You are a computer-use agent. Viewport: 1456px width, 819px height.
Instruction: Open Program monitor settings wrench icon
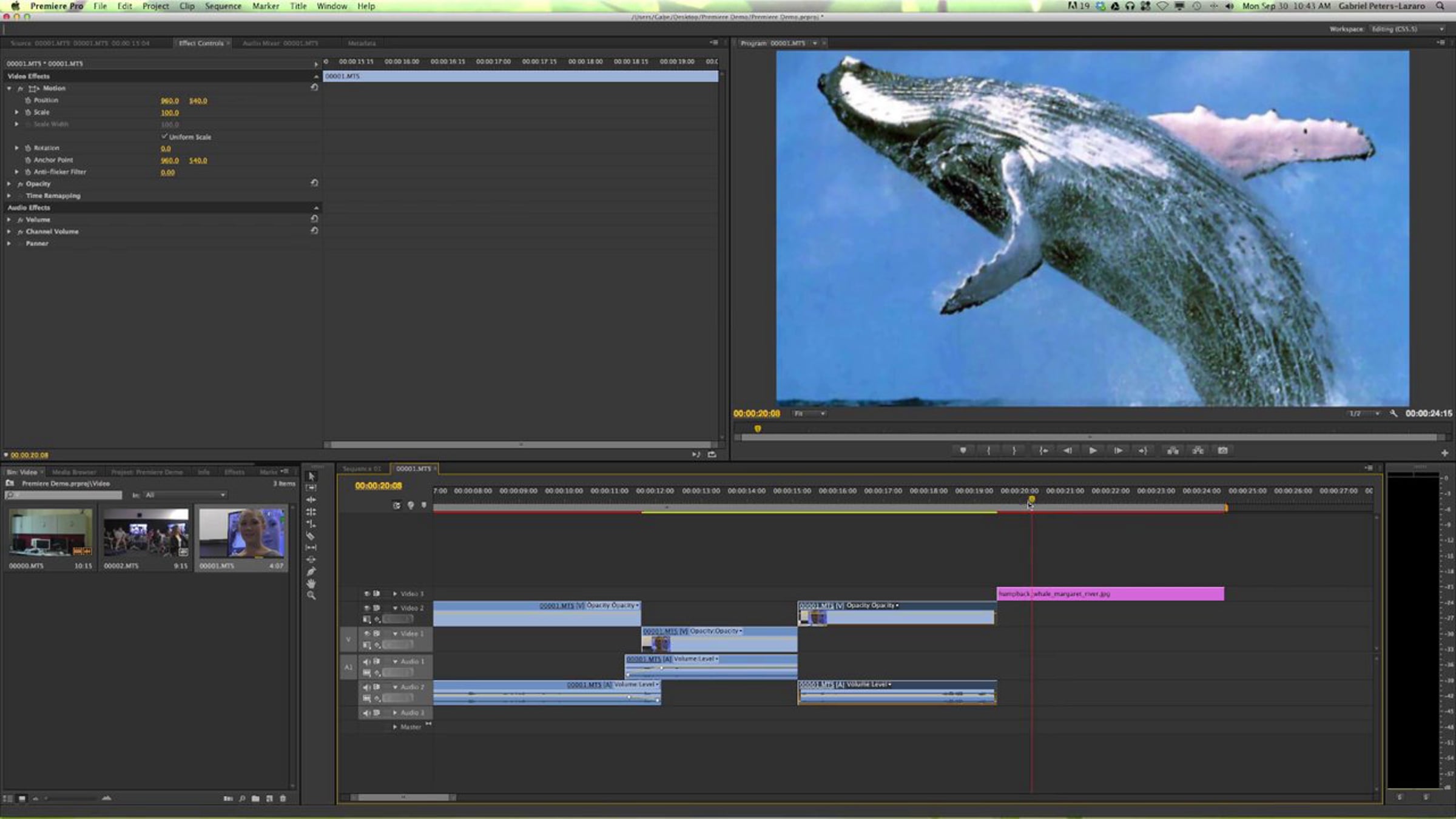1394,414
